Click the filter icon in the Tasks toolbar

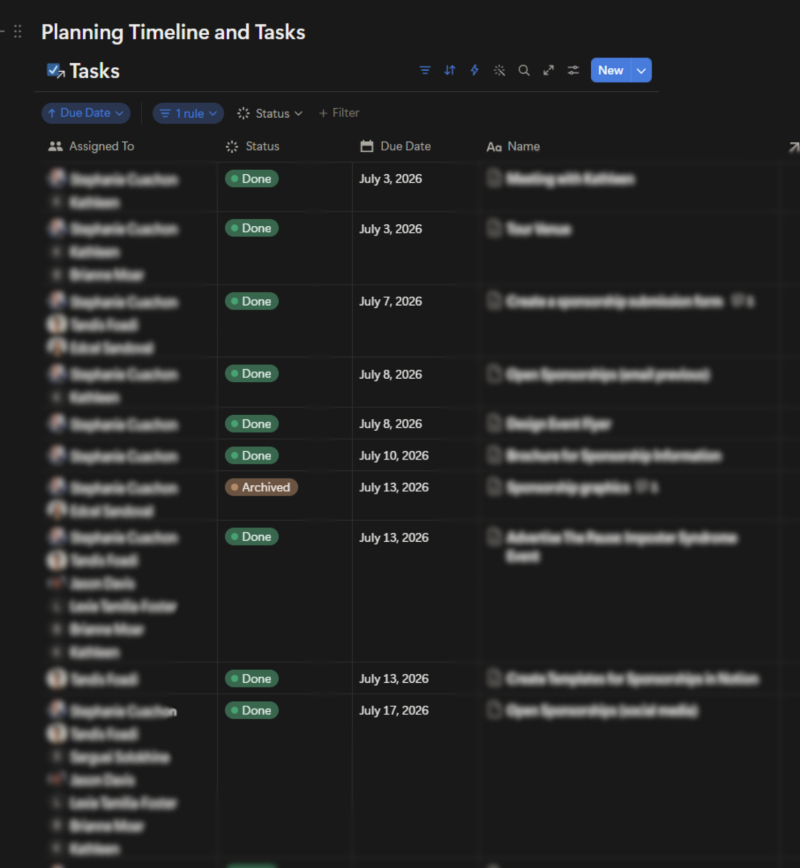coord(425,70)
